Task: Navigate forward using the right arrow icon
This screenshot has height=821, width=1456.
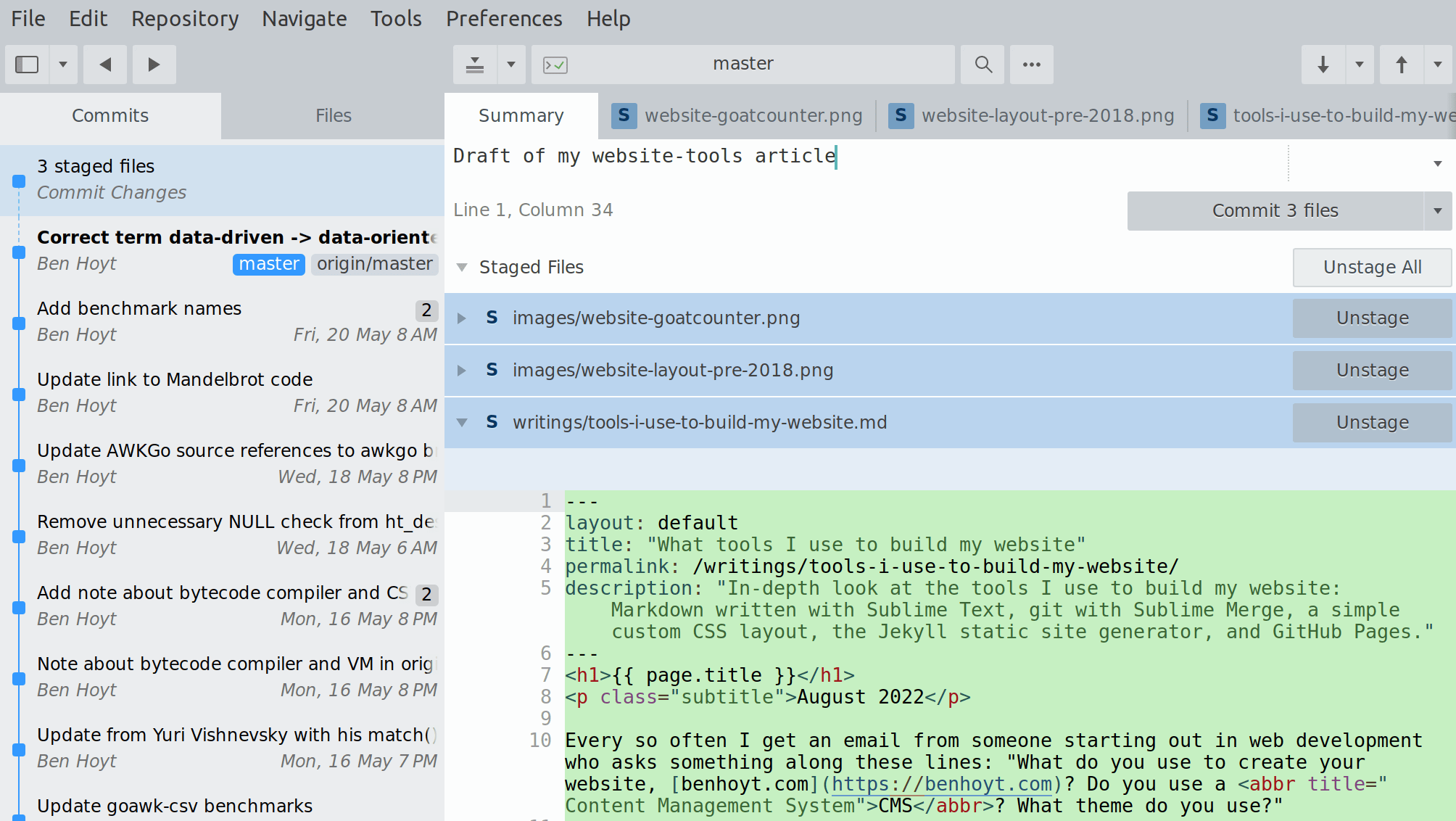Action: [154, 64]
